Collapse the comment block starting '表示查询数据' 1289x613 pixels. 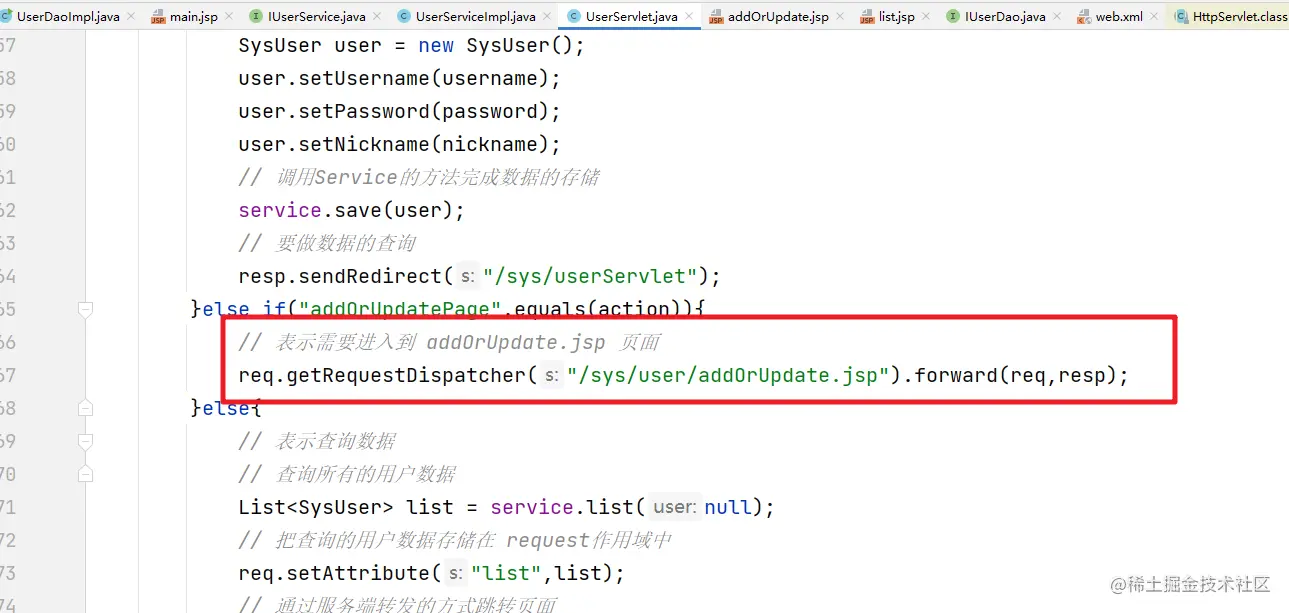click(85, 441)
